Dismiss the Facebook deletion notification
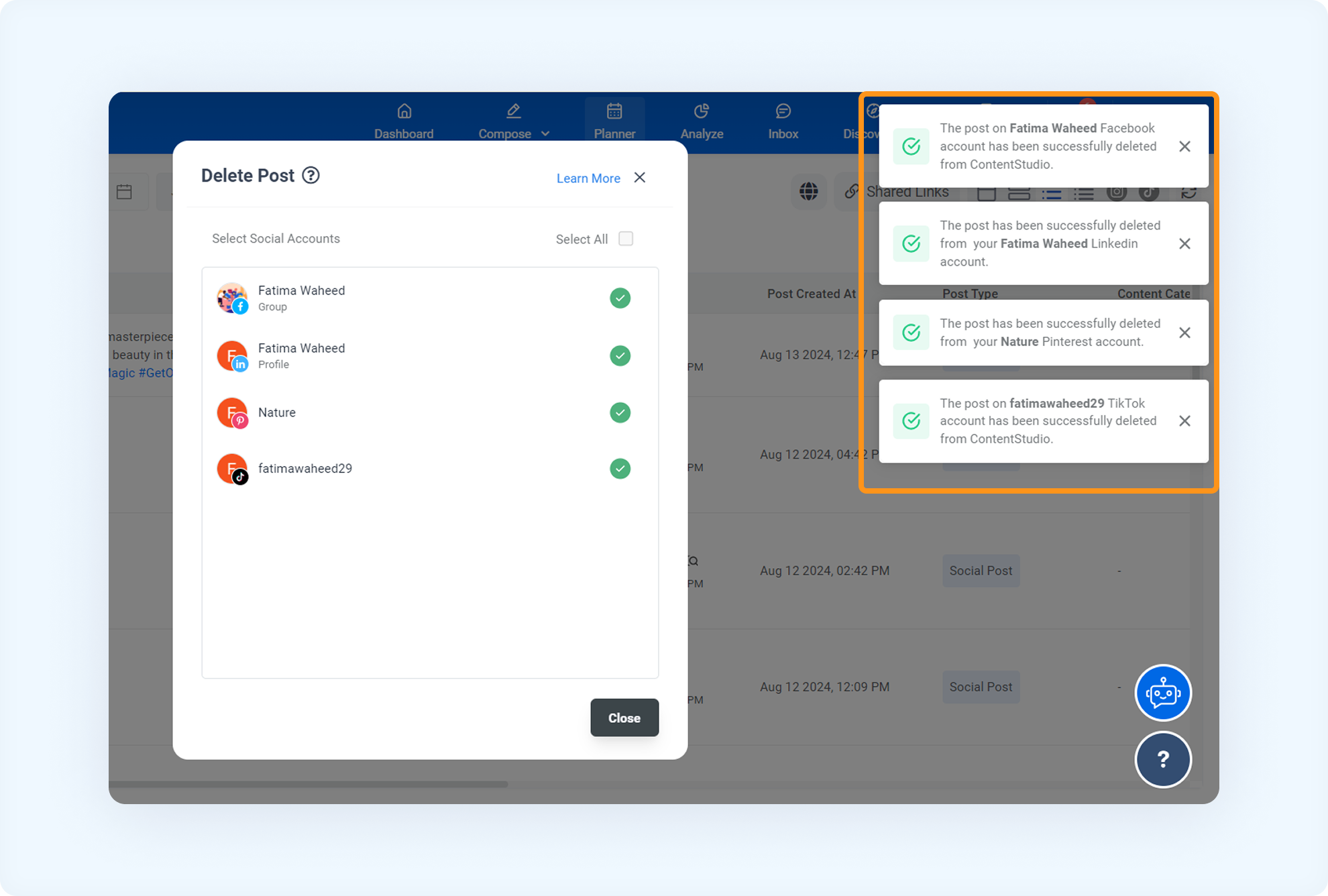Screen dimensions: 1328x896 tap(1185, 146)
